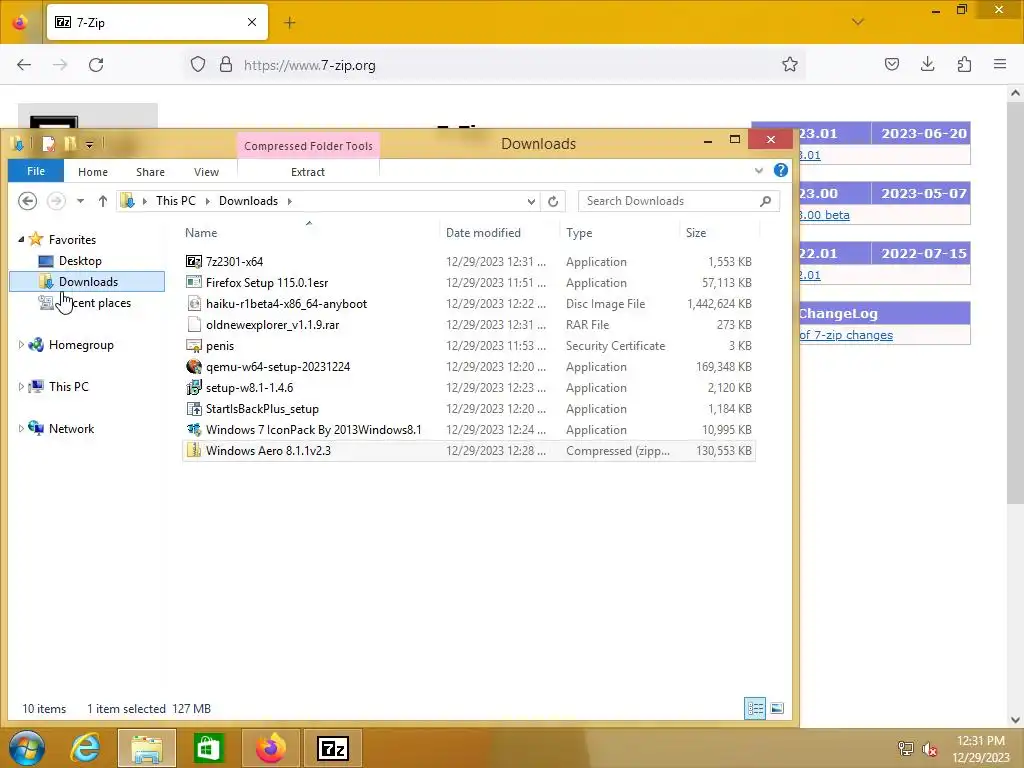Open Firefox downloads panel
This screenshot has height=768, width=1024.
tap(927, 64)
